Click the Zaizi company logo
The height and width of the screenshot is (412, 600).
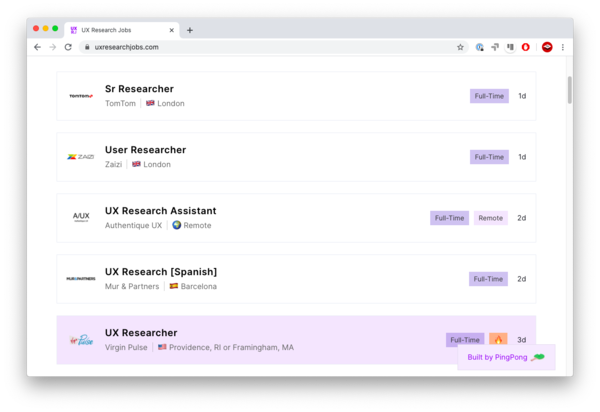pos(81,157)
